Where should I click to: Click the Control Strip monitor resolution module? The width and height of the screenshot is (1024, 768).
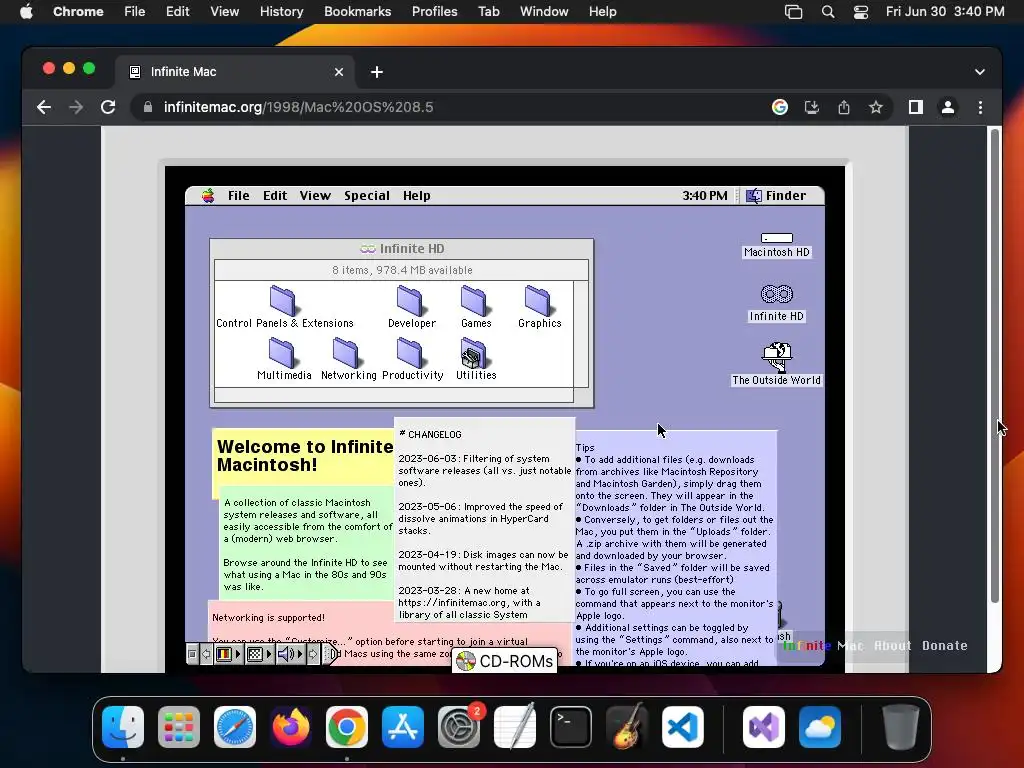tap(255, 654)
